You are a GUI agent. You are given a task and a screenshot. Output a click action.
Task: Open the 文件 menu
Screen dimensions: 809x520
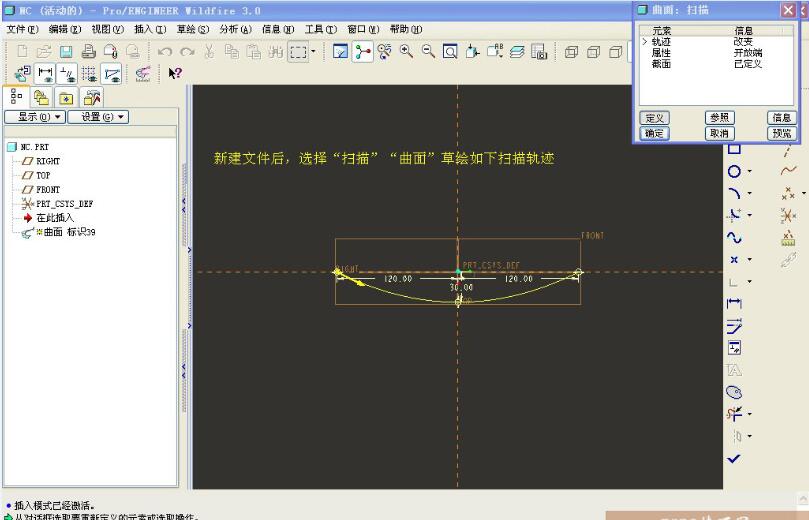coord(22,29)
